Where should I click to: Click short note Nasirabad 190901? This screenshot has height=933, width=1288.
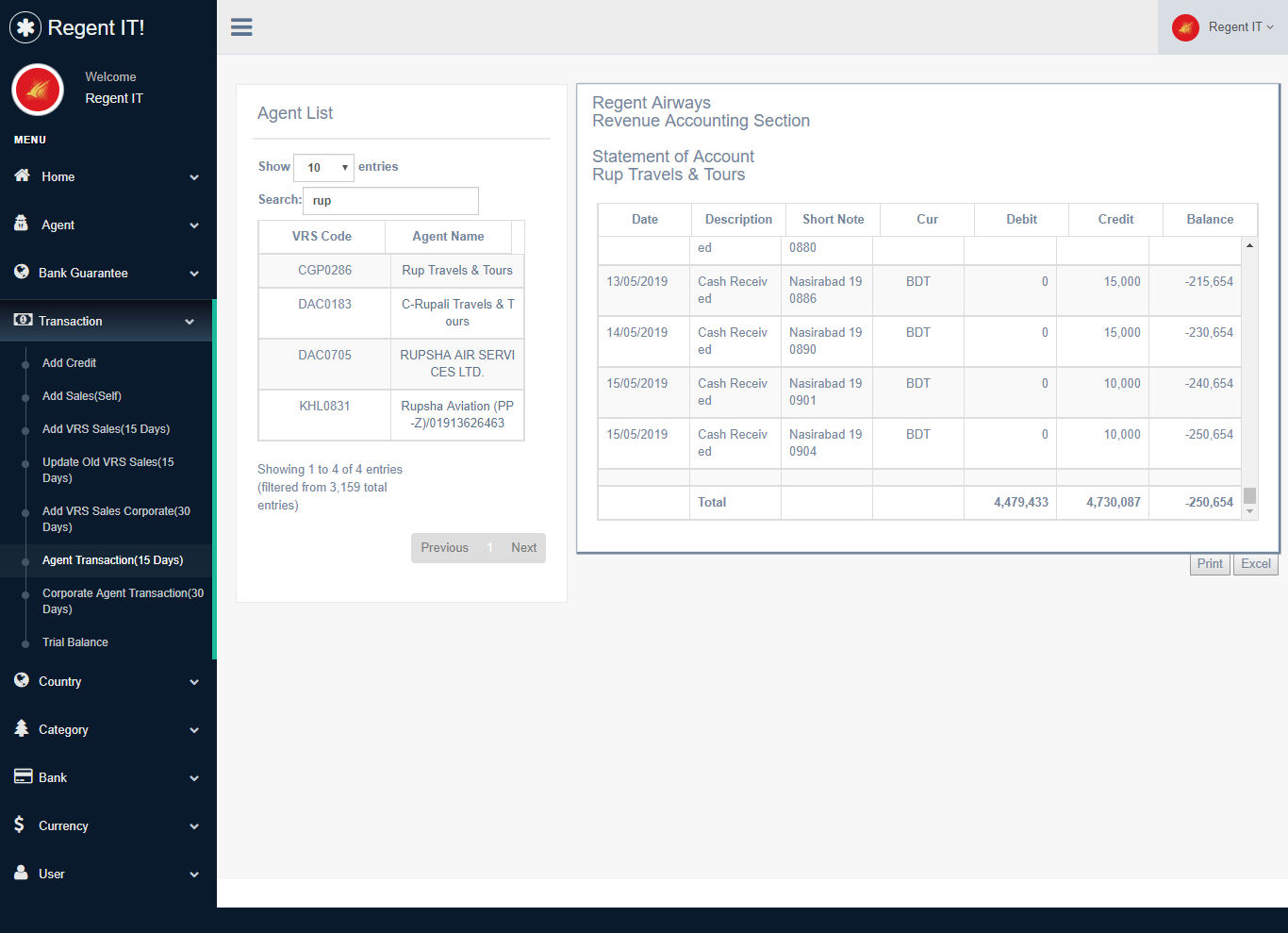coord(825,392)
